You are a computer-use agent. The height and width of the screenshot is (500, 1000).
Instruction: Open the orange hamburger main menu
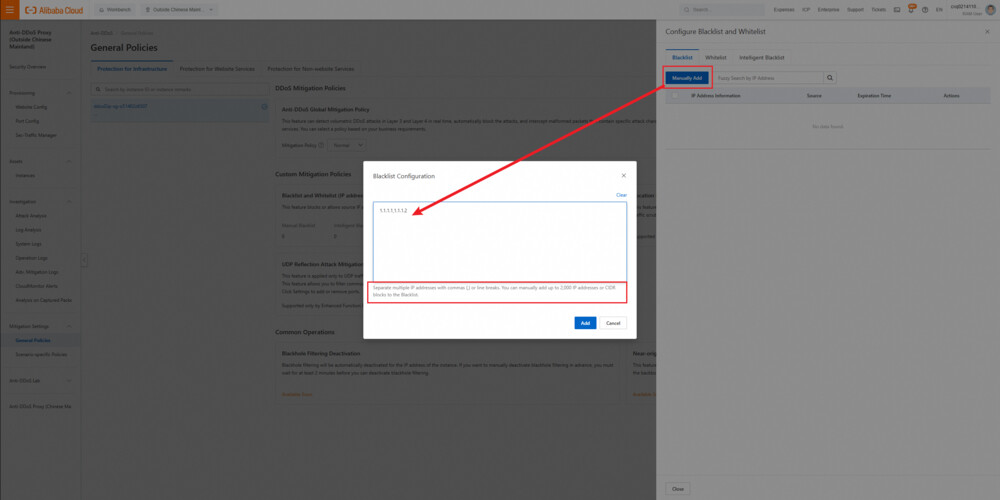9,10
